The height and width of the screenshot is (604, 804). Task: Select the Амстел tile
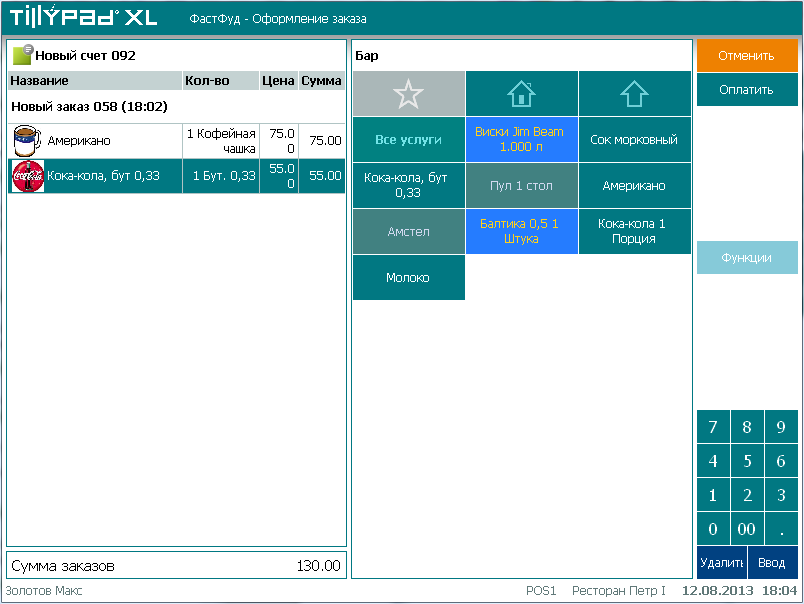point(409,231)
